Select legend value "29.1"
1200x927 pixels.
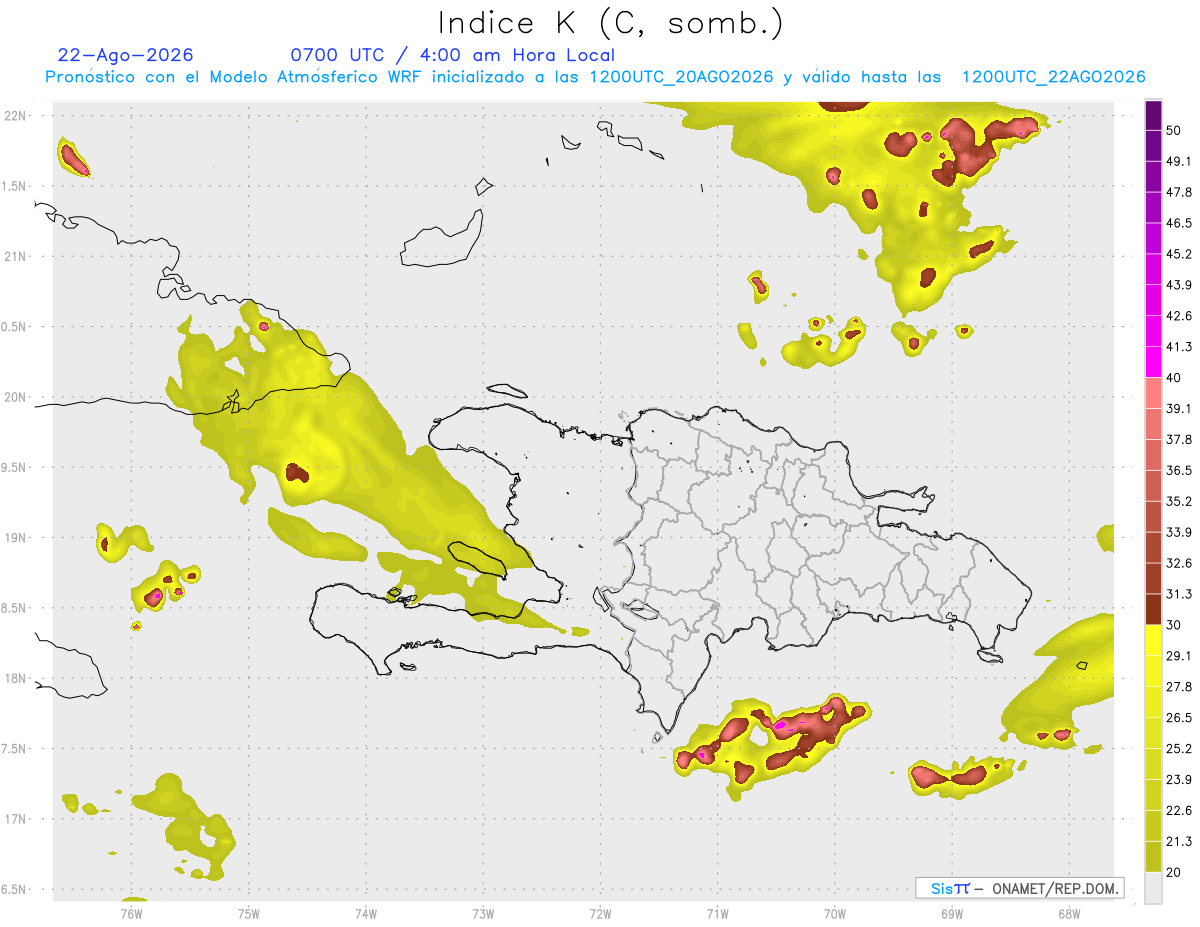(1179, 656)
